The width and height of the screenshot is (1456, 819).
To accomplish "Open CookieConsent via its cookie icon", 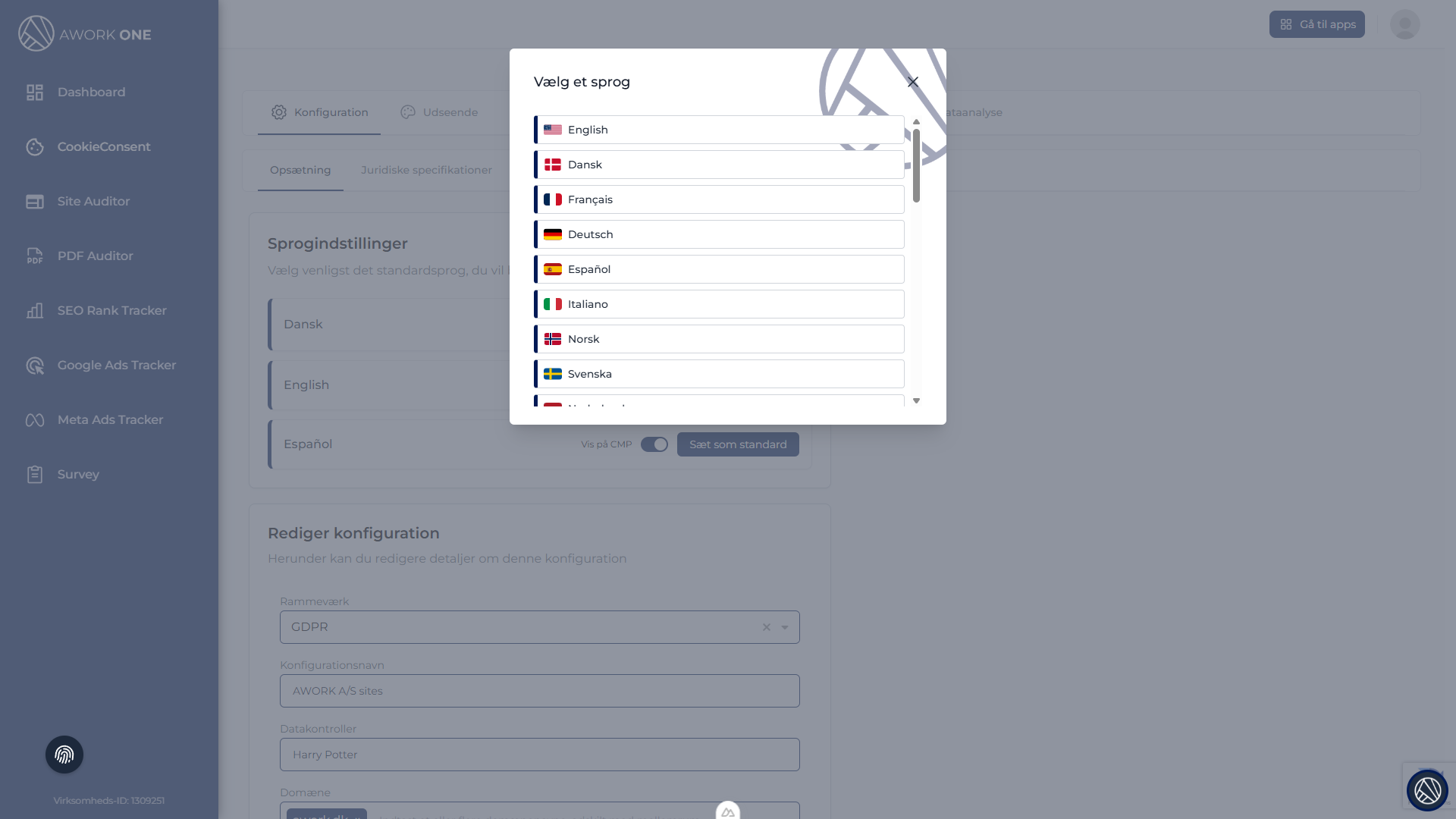I will 35,147.
